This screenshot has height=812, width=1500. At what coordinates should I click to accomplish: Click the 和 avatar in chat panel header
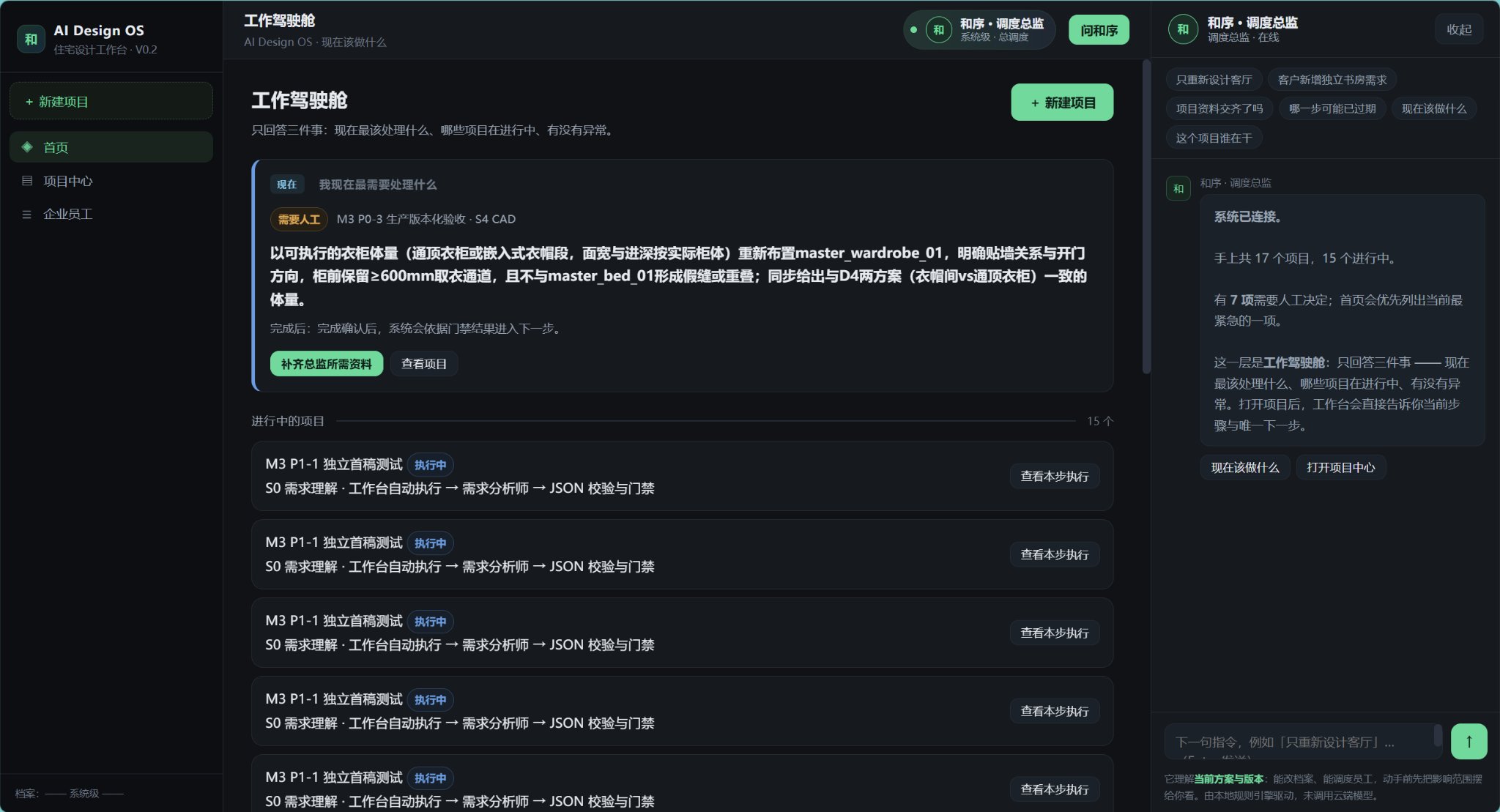point(1183,29)
